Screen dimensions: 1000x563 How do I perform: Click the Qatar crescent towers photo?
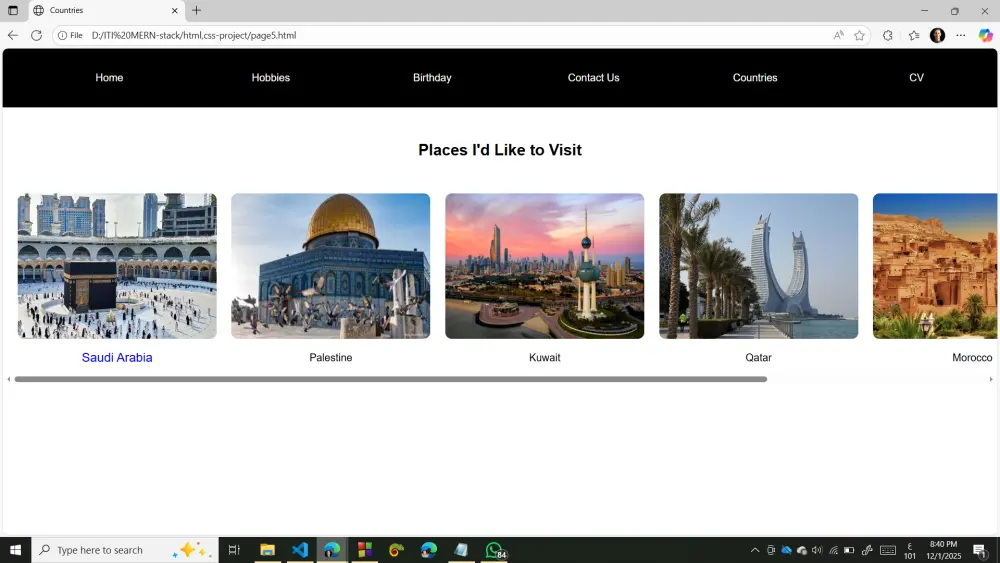pos(758,266)
